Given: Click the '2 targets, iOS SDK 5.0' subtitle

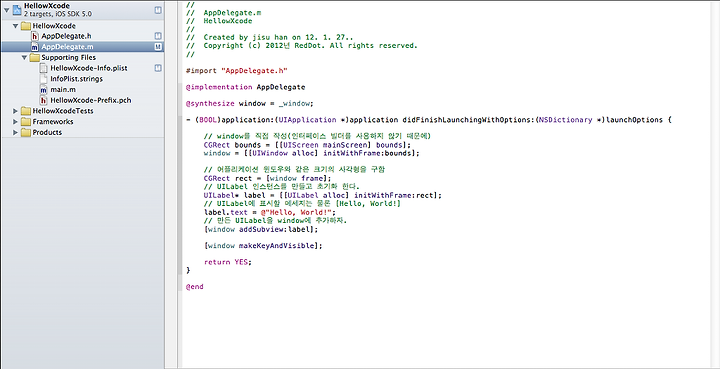Looking at the screenshot, I should pos(58,14).
